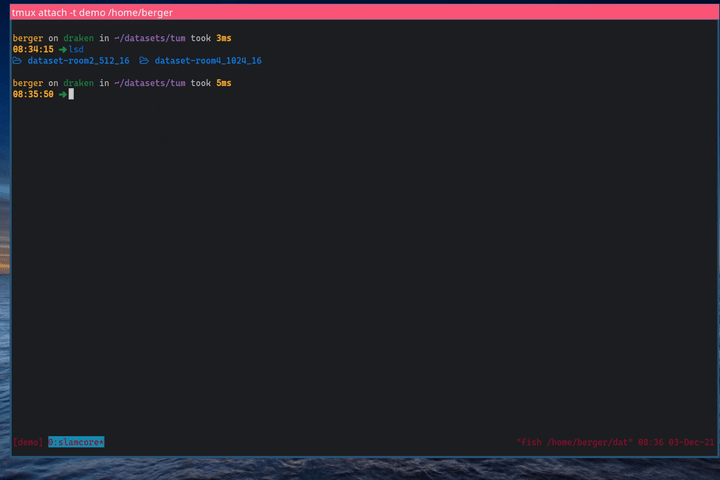Viewport: 720px width, 480px height.
Task: Click hostname 'draken' in the second prompt
Action: tap(79, 83)
